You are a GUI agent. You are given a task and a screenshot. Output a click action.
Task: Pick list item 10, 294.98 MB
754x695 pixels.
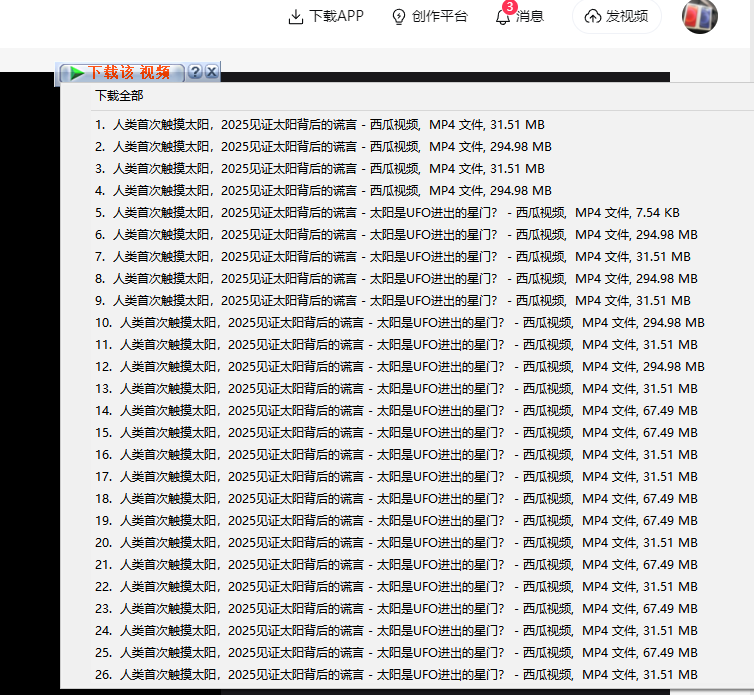click(x=400, y=323)
